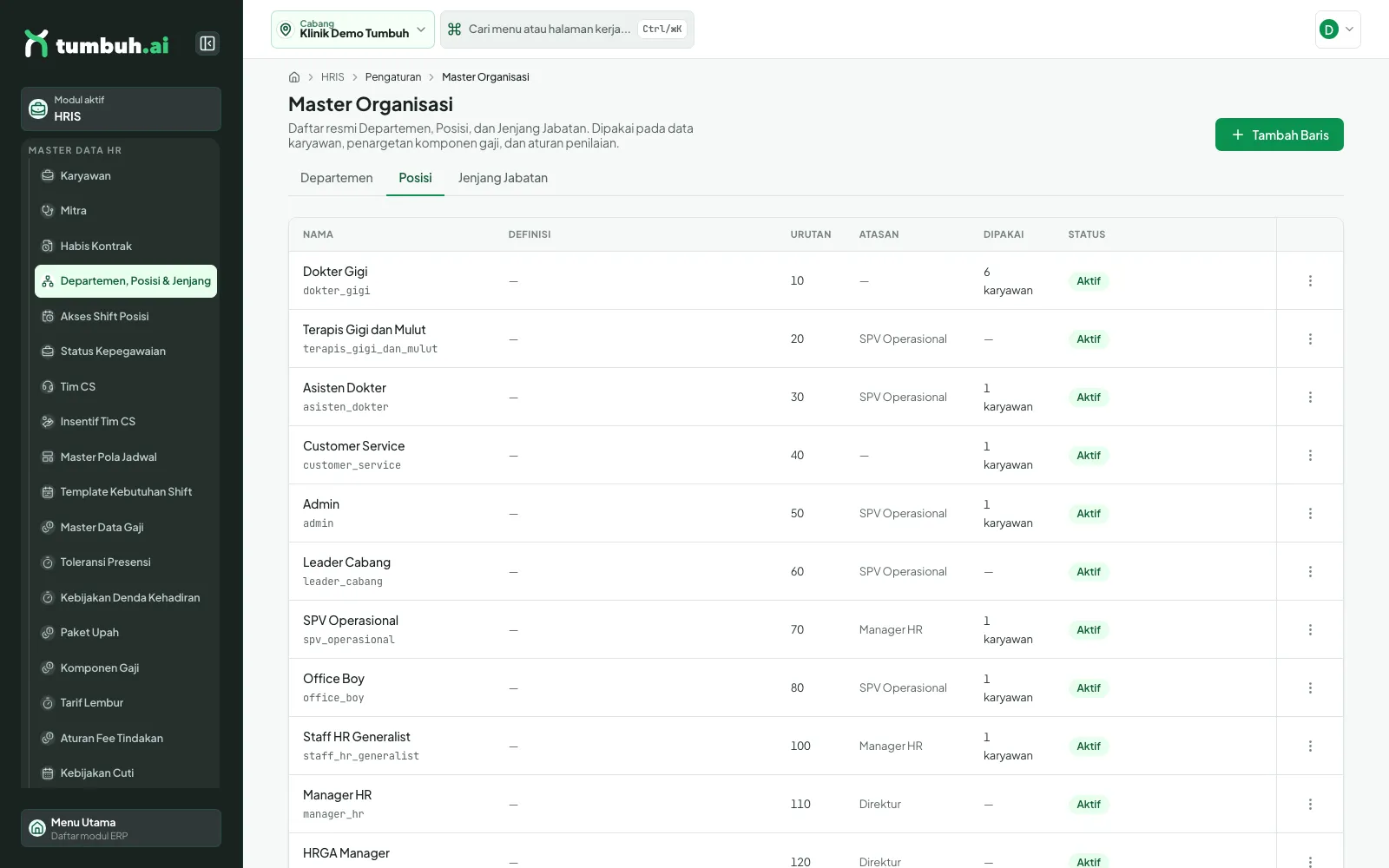Click the menu search field
This screenshot has height=868, width=1389.
click(567, 30)
